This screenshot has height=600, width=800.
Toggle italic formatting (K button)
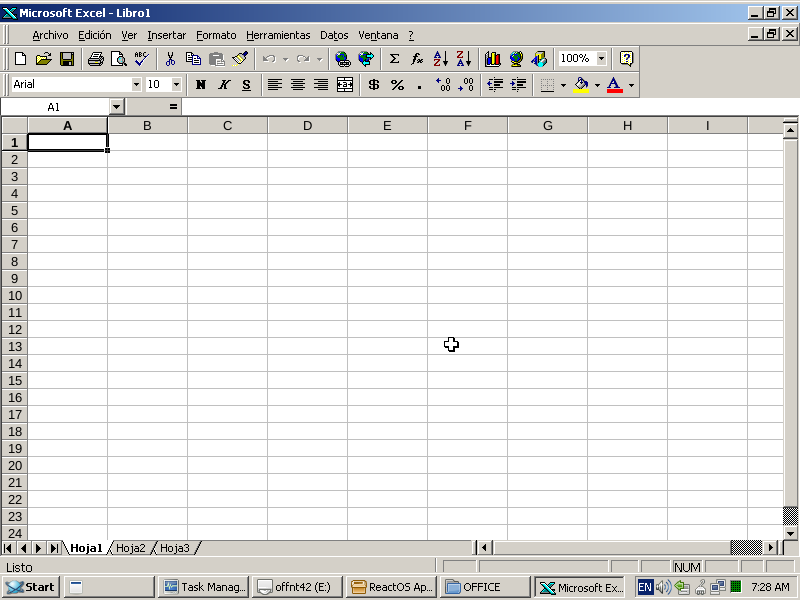224,85
